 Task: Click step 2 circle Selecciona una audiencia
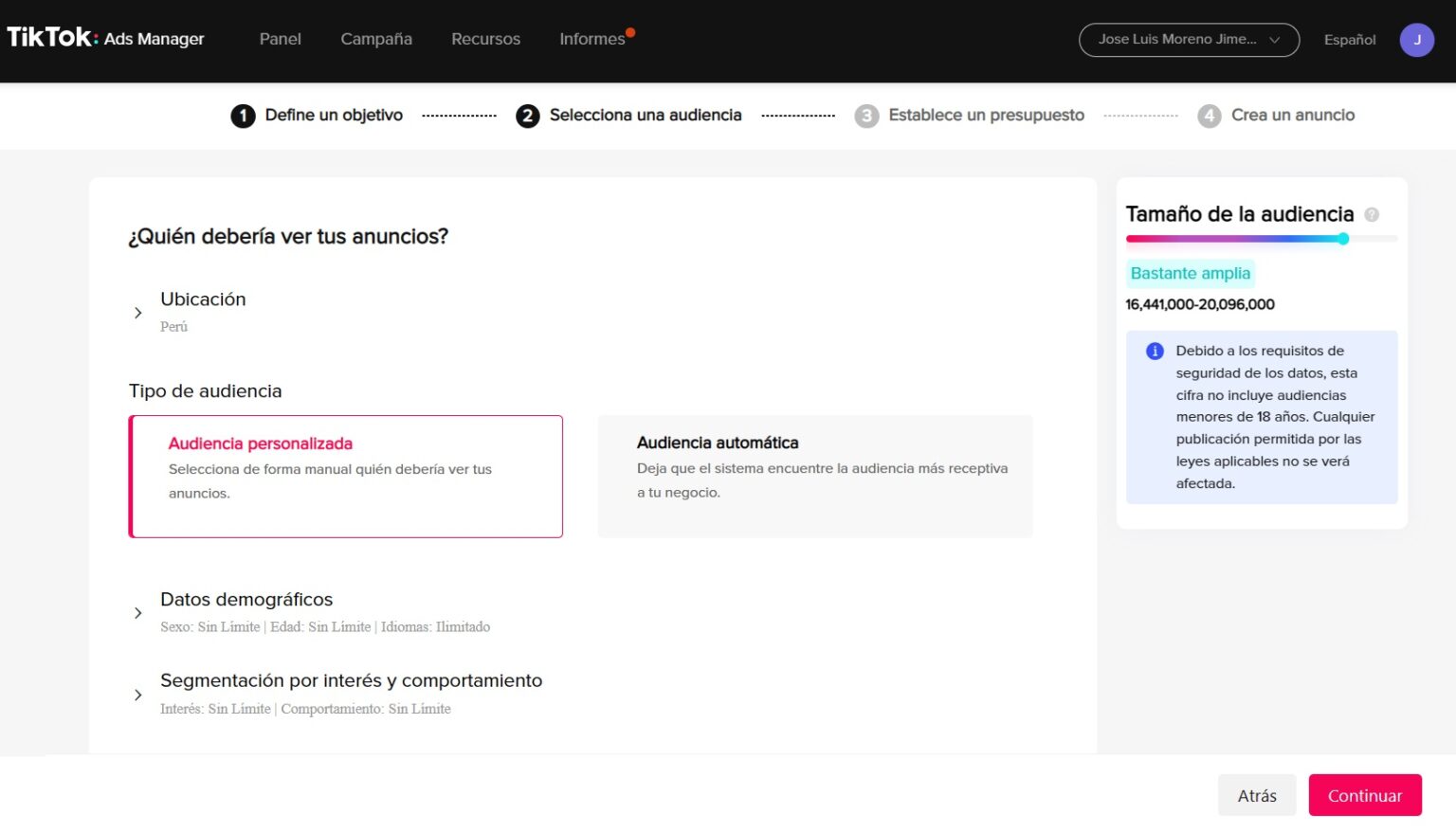[528, 115]
